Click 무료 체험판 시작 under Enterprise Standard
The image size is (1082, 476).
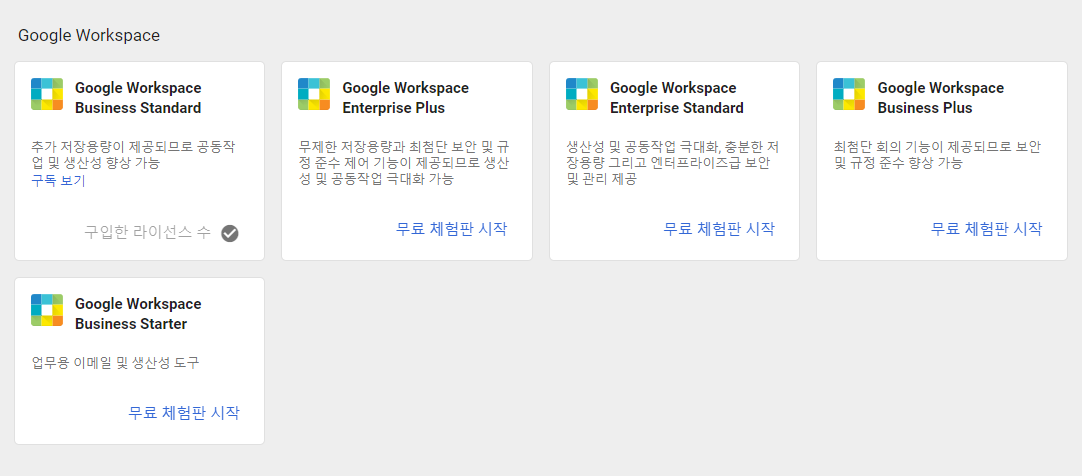(719, 229)
